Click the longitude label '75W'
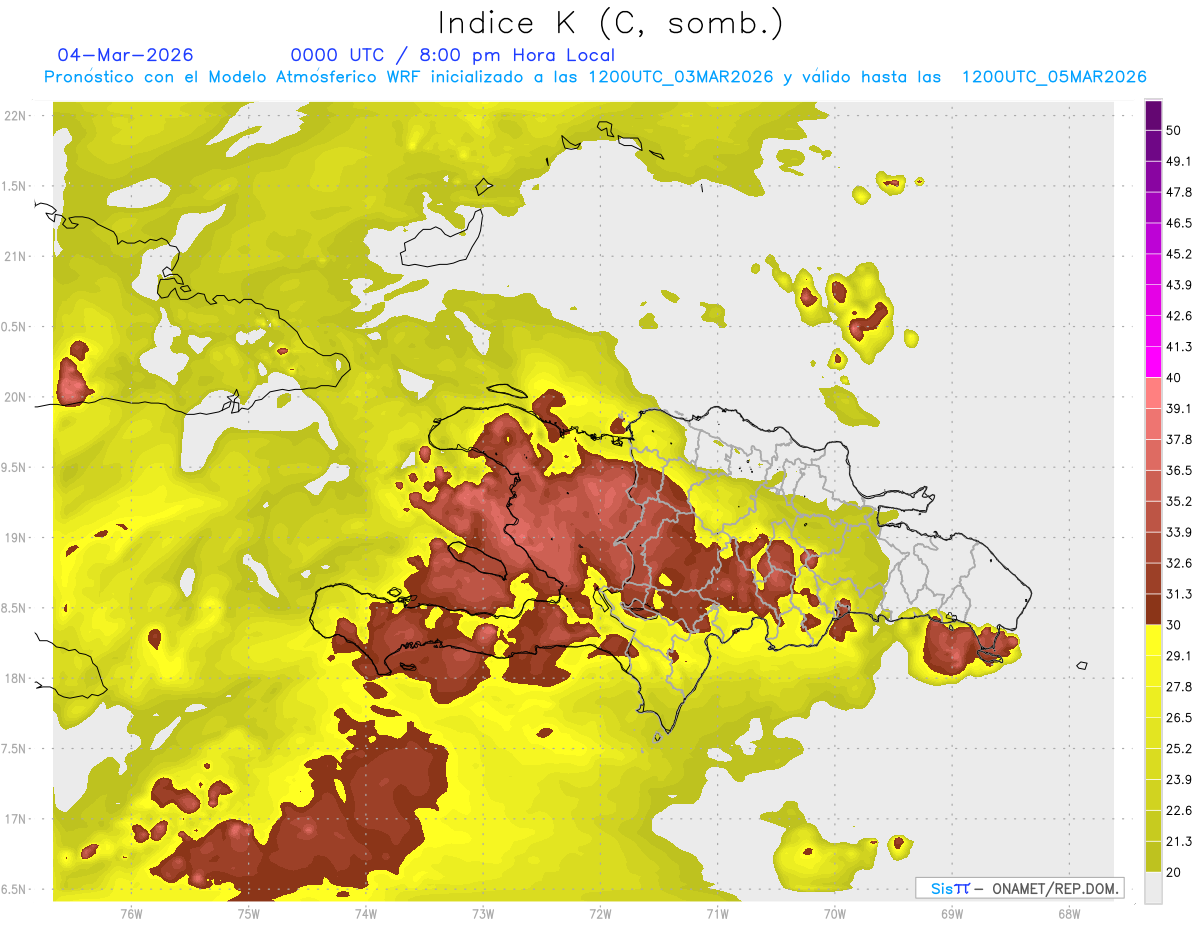This screenshot has width=1200, height=927. click(x=249, y=914)
